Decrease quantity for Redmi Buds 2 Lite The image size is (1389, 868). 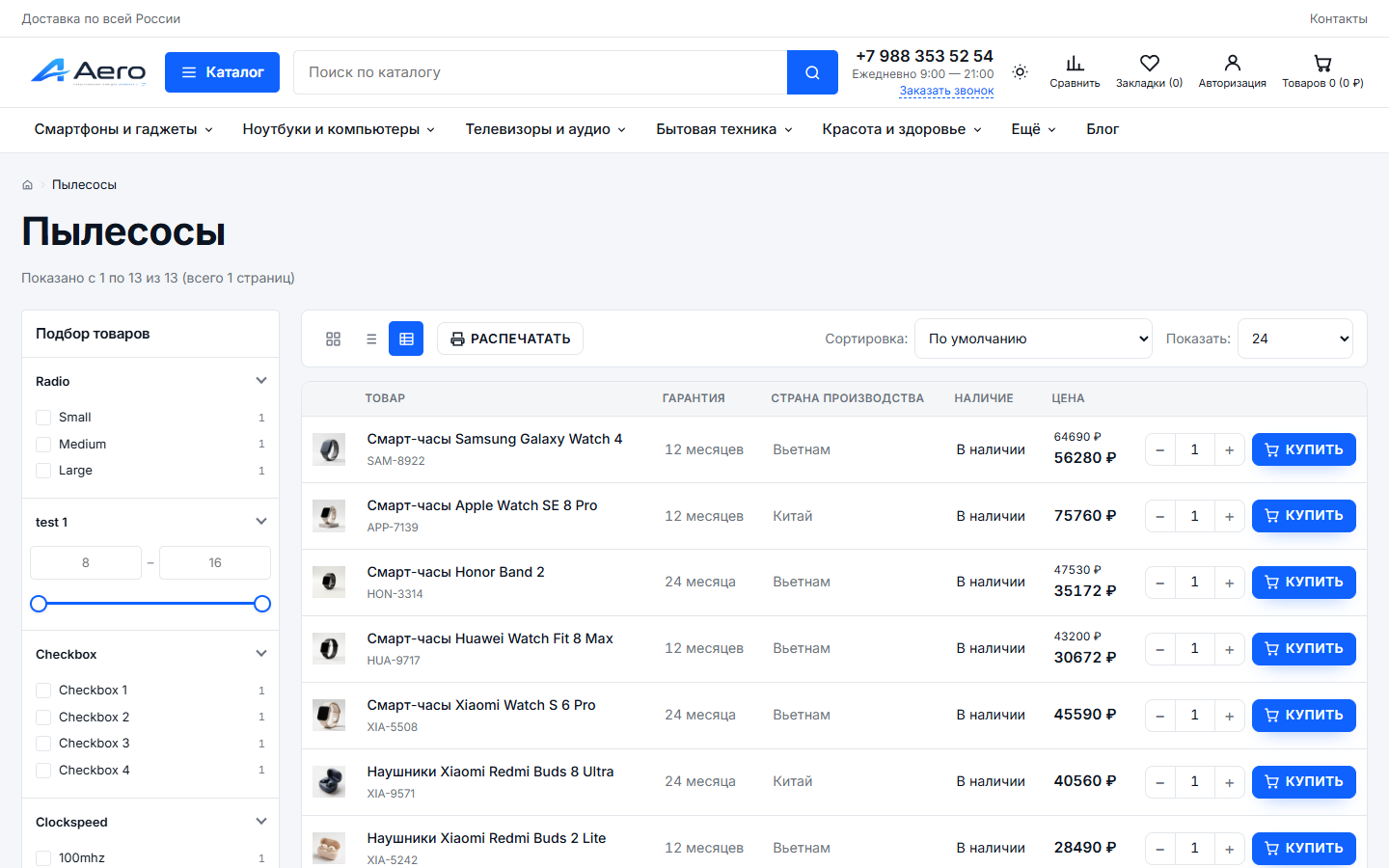click(1160, 849)
